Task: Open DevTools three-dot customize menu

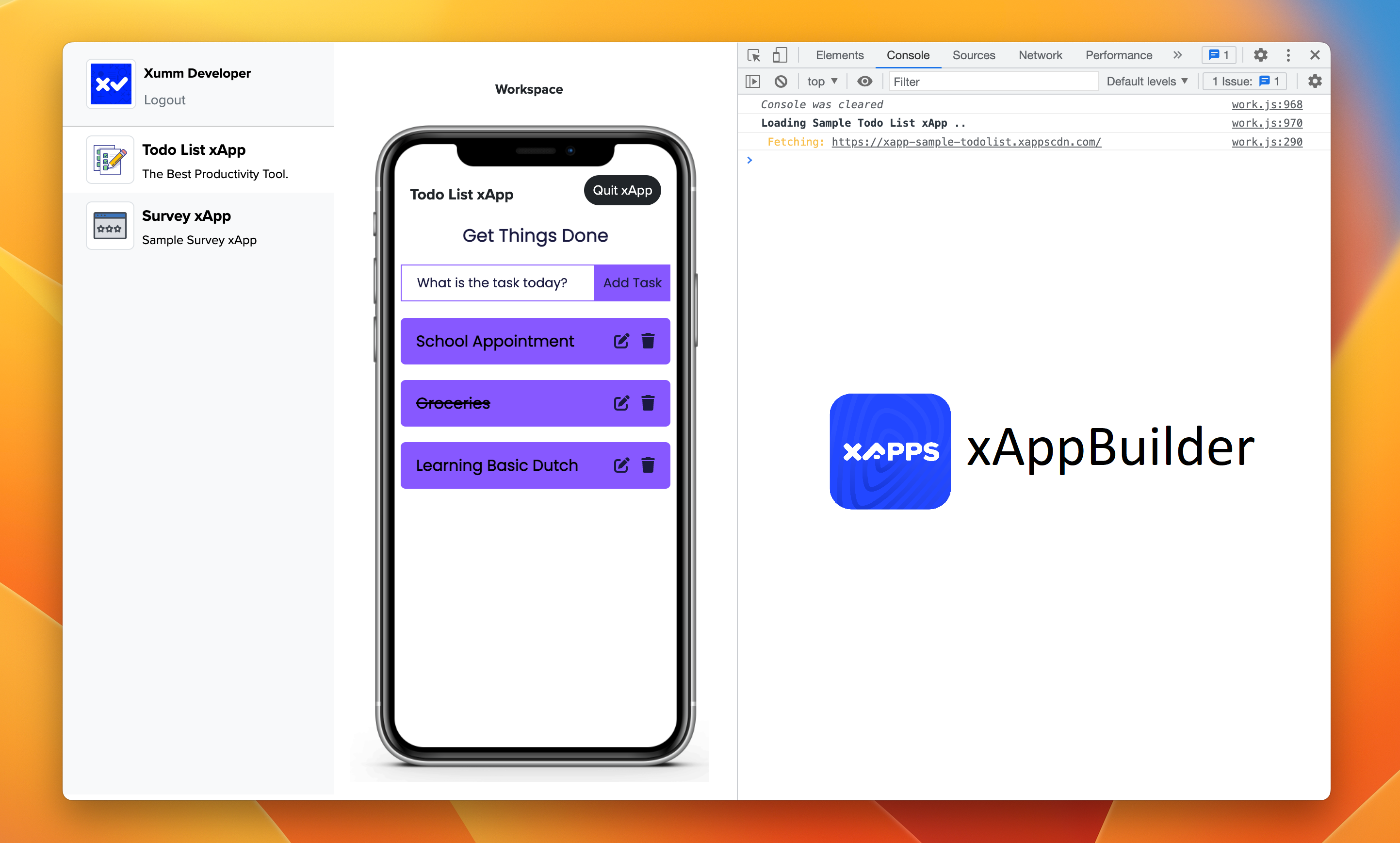Action: [1287, 55]
